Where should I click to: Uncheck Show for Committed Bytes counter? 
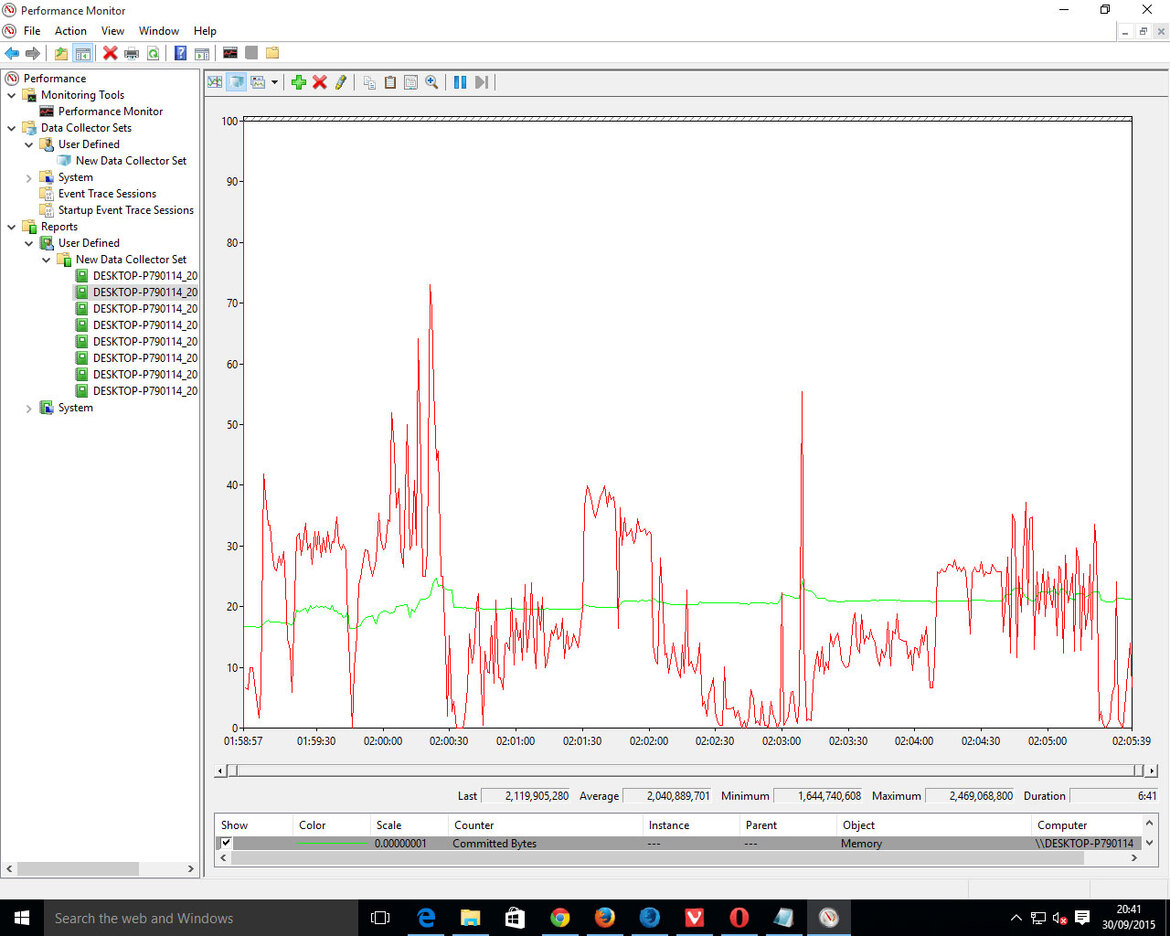click(226, 843)
